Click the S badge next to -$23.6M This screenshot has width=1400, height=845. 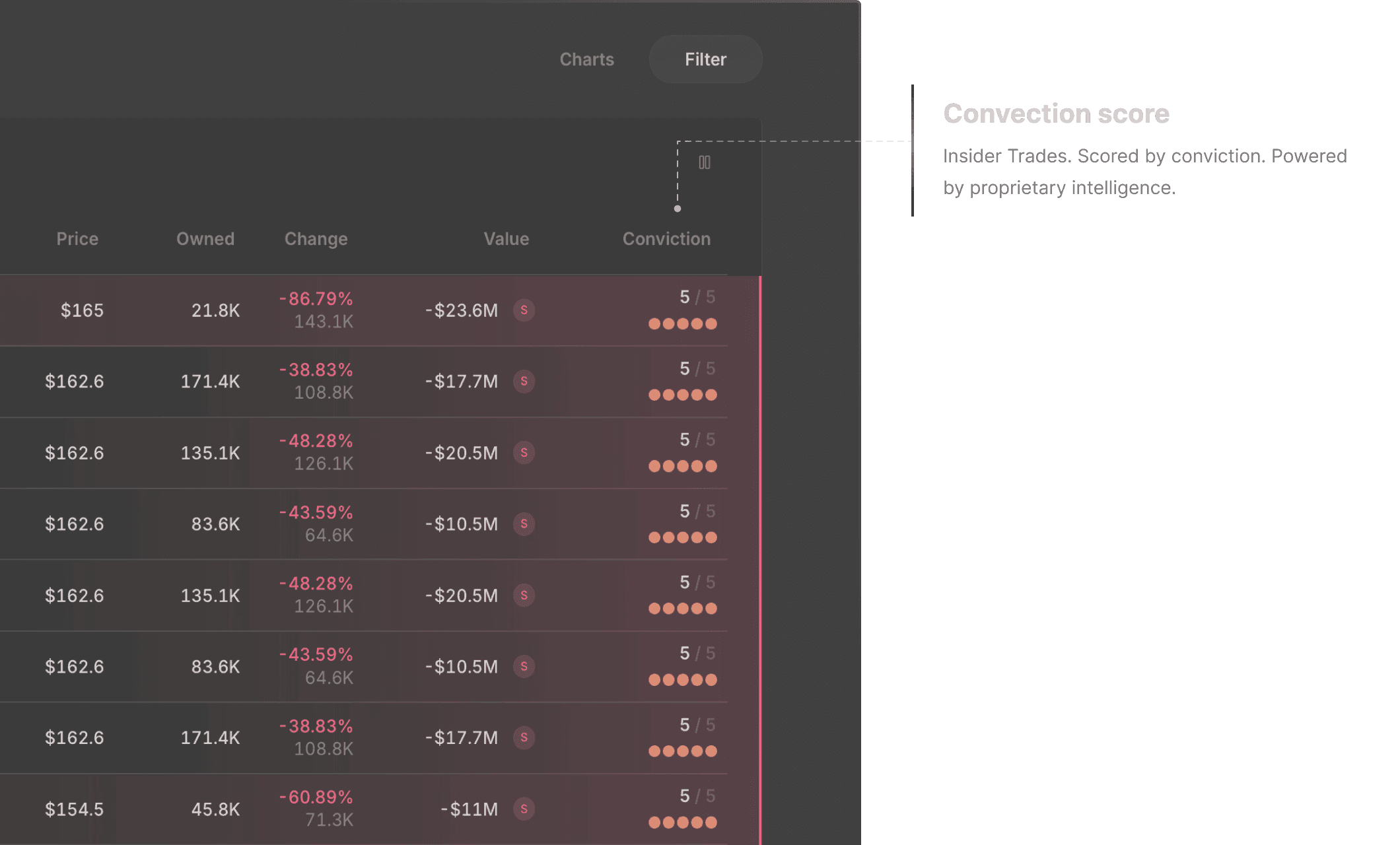[x=524, y=310]
